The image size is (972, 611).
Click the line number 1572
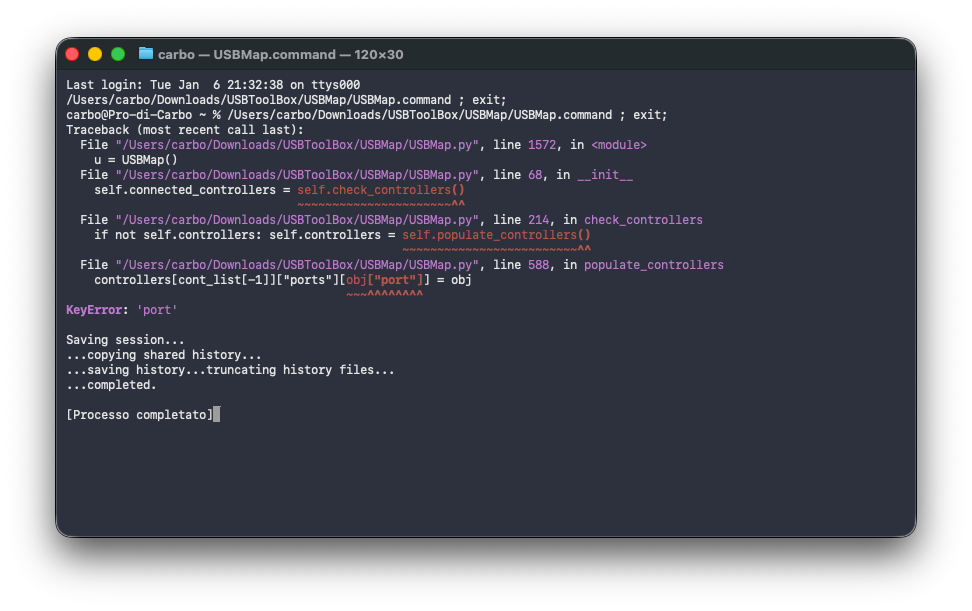(542, 145)
